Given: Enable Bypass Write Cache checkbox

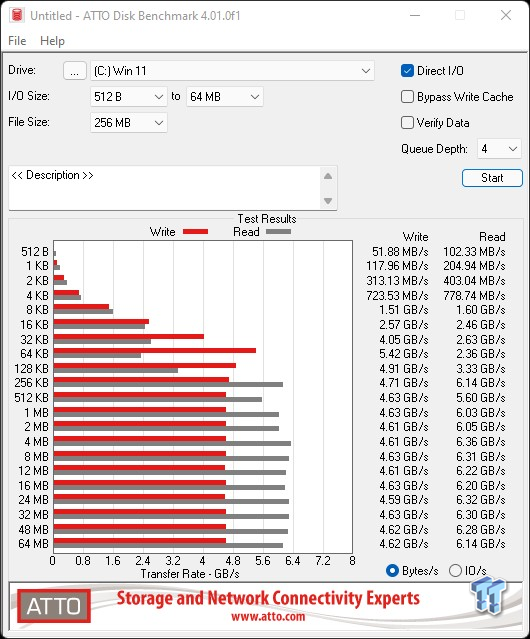Looking at the screenshot, I should [407, 97].
